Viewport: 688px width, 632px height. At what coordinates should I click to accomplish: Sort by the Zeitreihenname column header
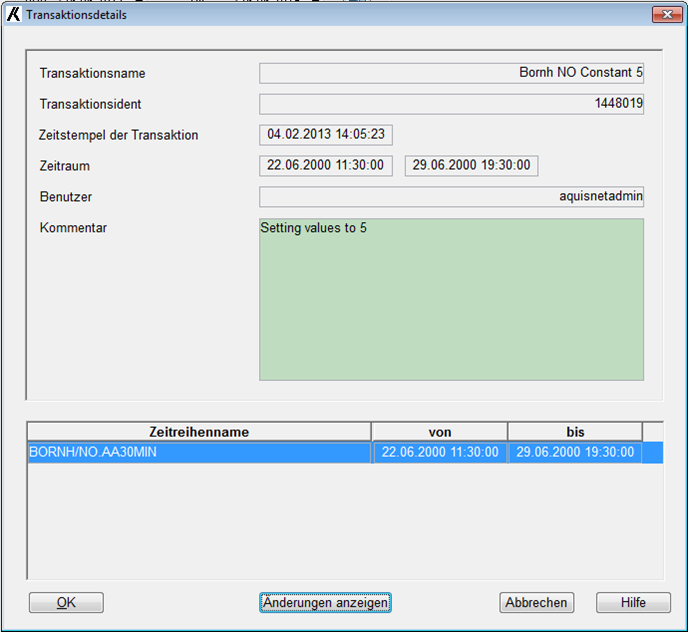click(198, 432)
